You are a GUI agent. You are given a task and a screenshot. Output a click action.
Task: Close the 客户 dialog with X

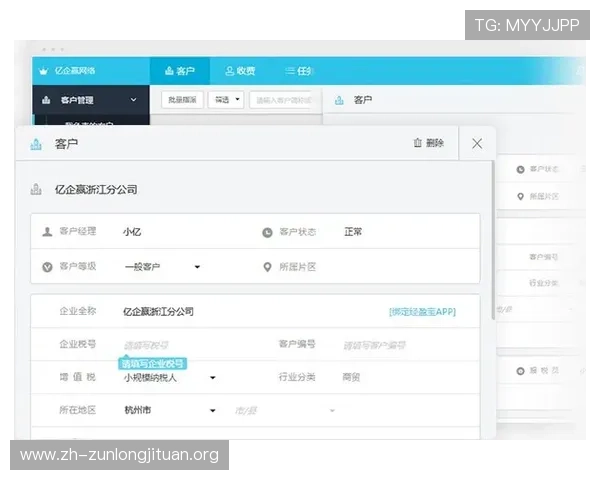[x=477, y=144]
